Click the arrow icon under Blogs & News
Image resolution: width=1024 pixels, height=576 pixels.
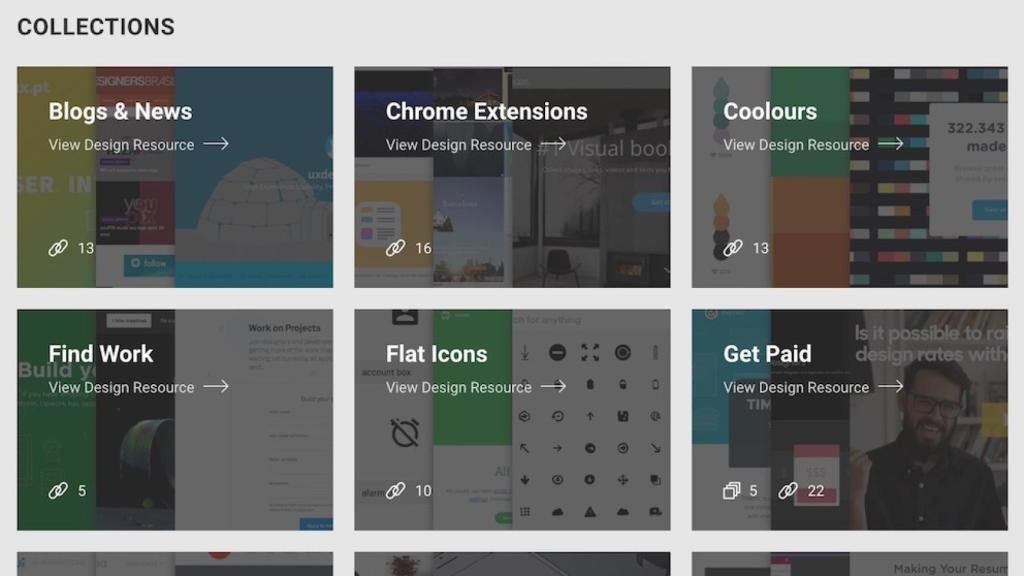(x=216, y=144)
